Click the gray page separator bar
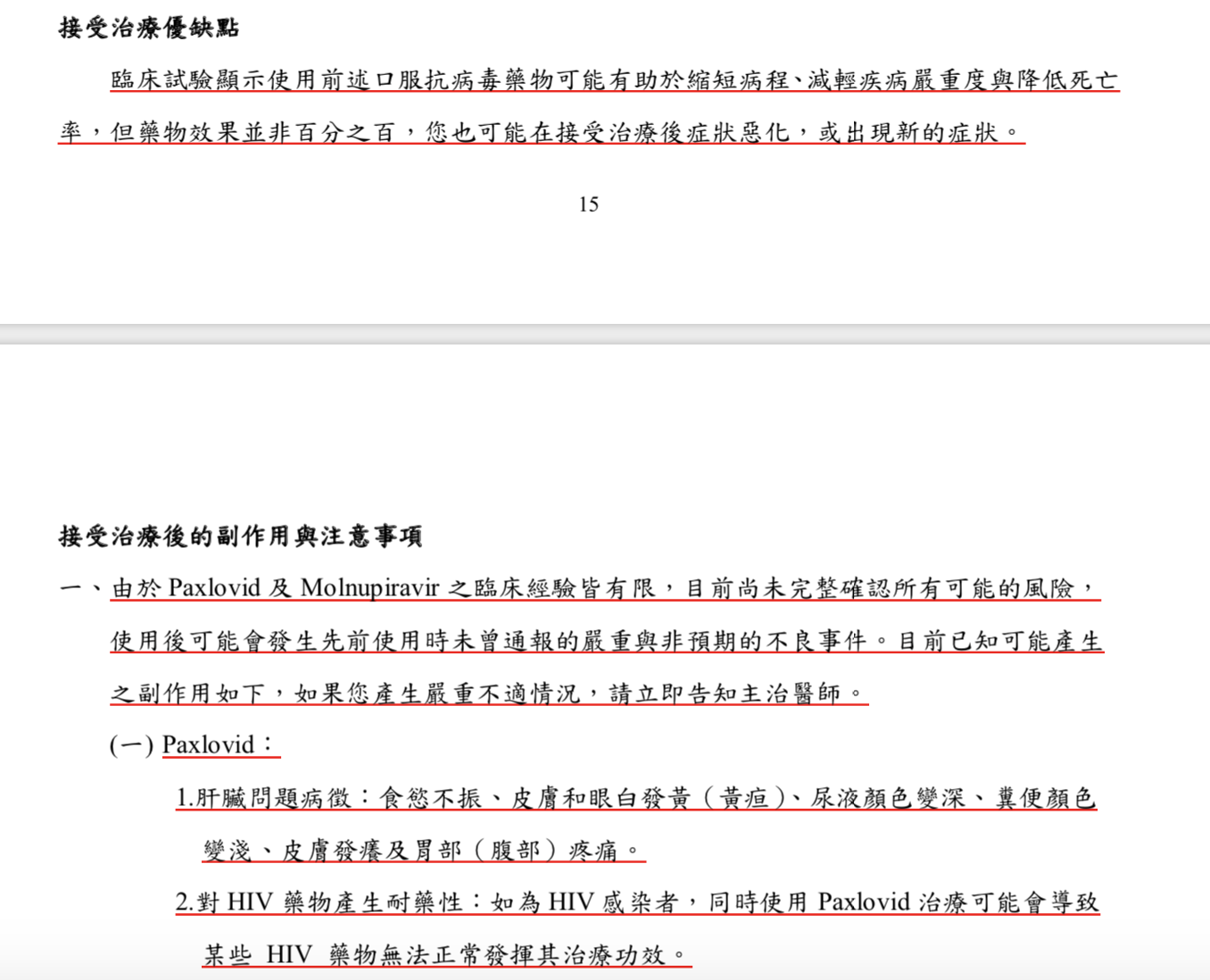Viewport: 1210px width, 980px height. (x=605, y=334)
